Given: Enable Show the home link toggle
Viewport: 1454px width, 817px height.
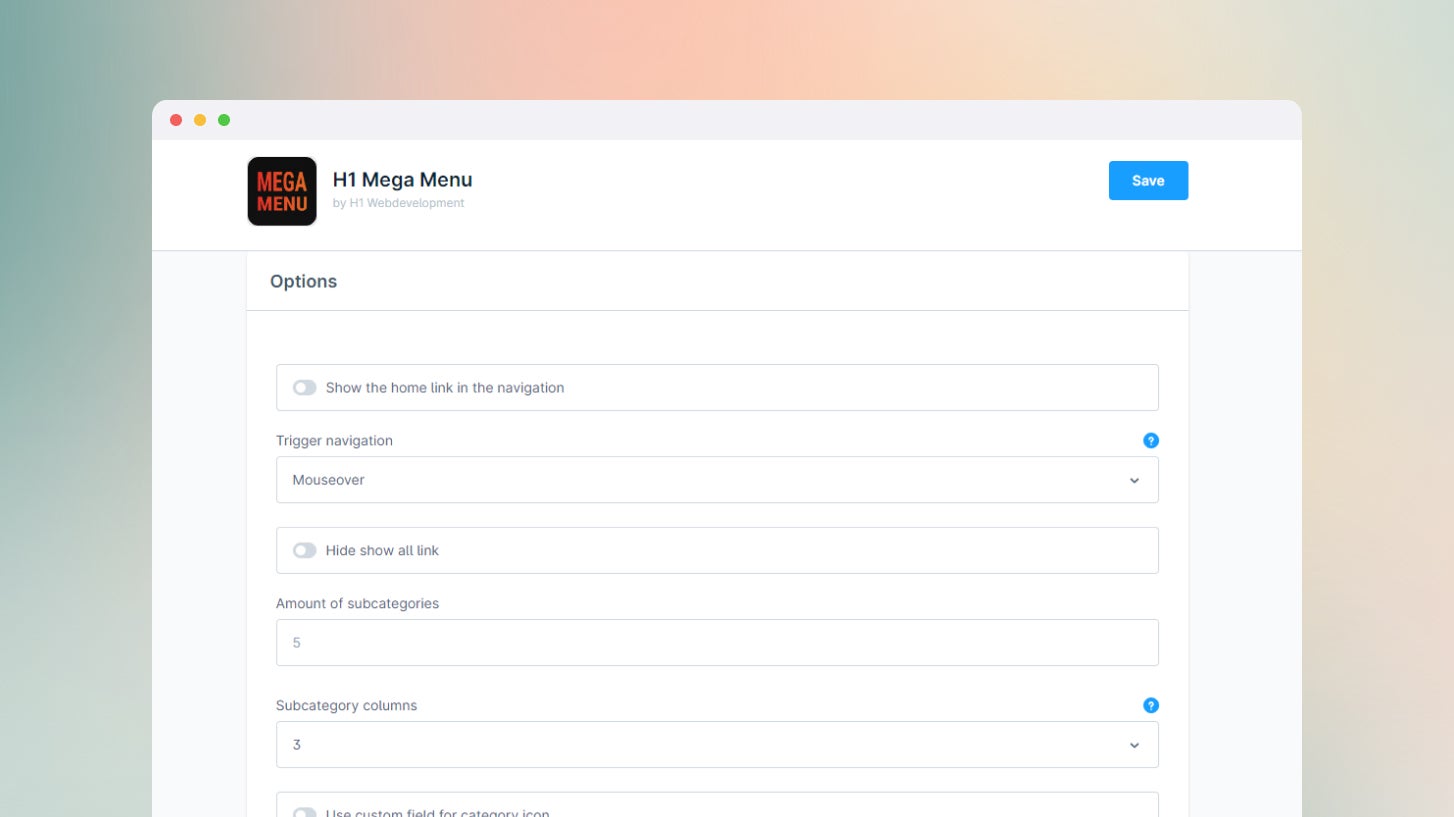Looking at the screenshot, I should (x=304, y=388).
